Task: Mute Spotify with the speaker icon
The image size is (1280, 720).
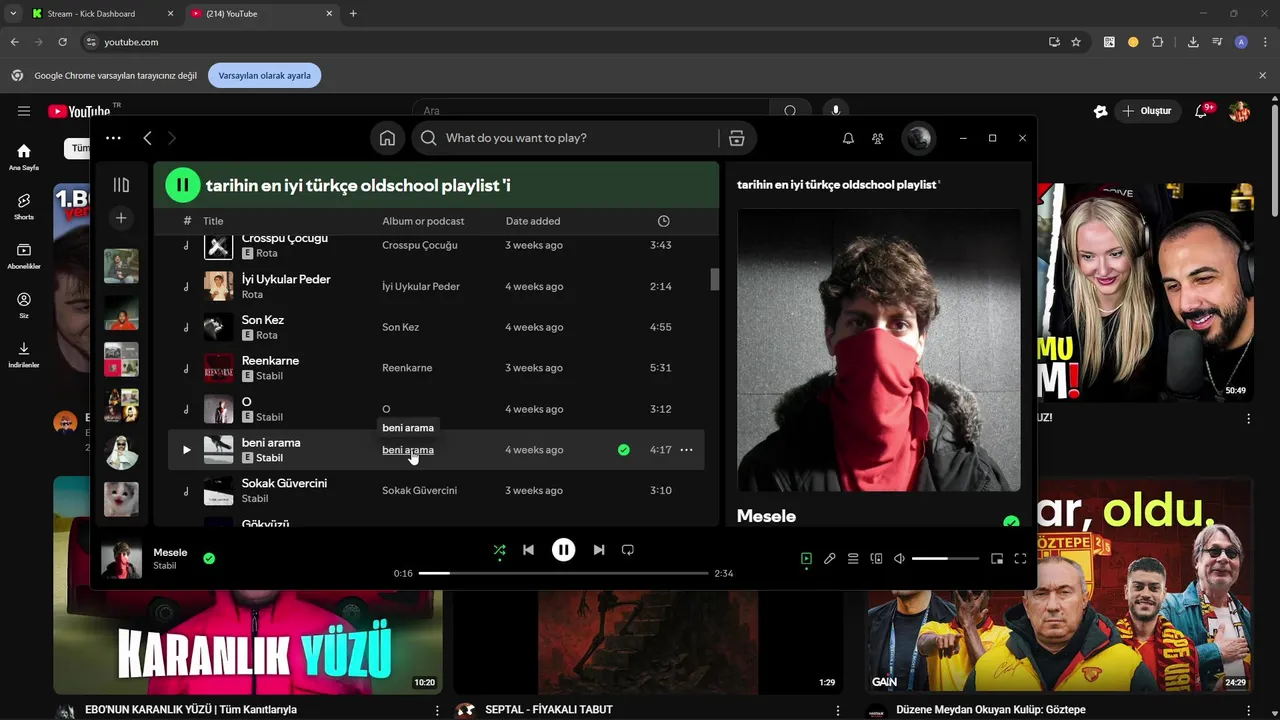Action: coord(899,559)
